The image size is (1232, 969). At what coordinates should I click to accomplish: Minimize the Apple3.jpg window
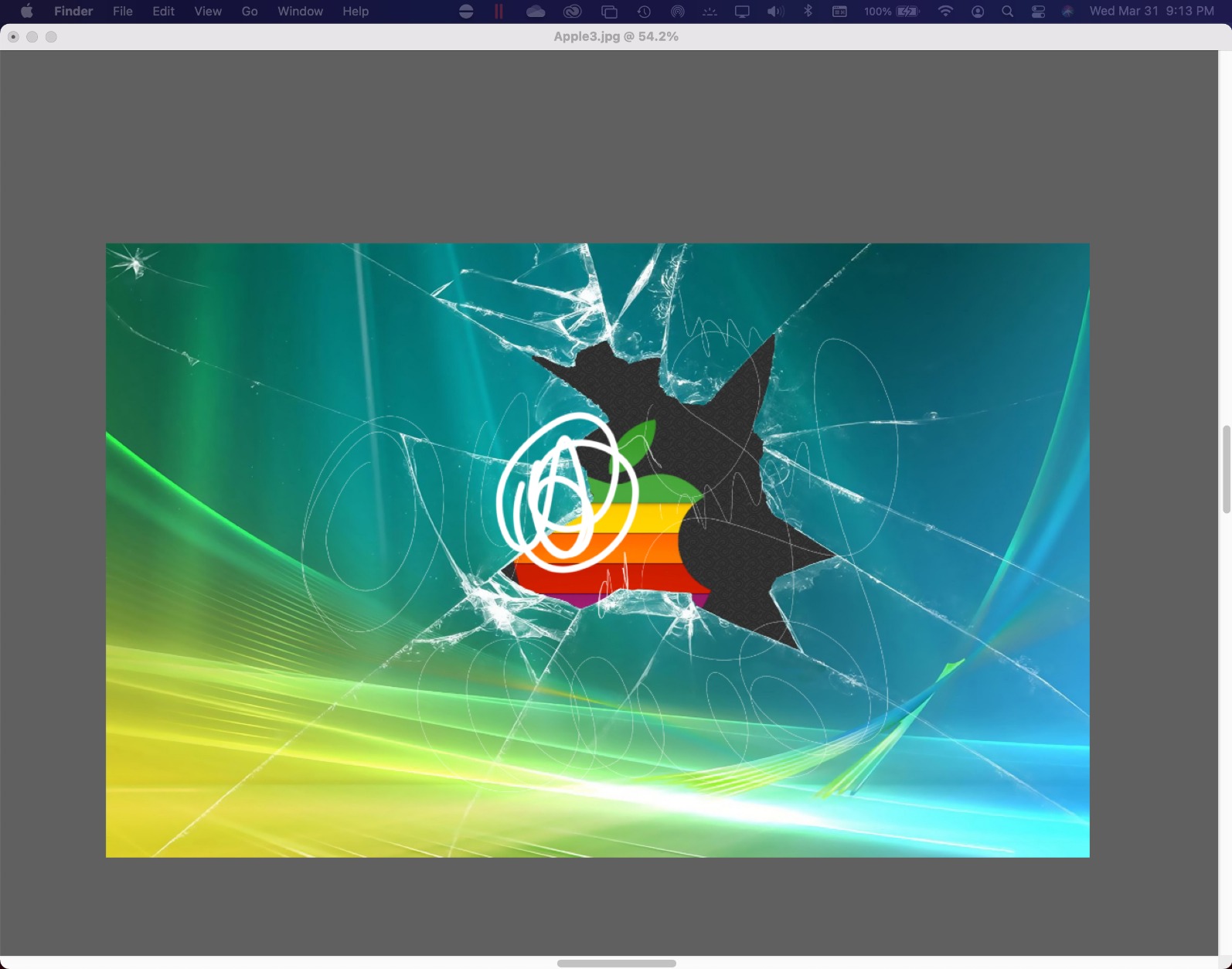point(32,36)
